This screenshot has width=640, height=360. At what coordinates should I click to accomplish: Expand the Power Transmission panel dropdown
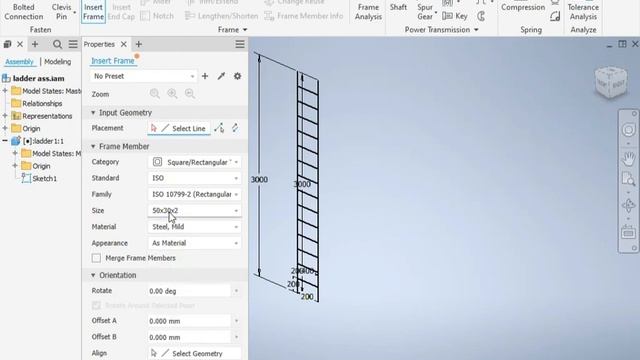click(x=476, y=30)
